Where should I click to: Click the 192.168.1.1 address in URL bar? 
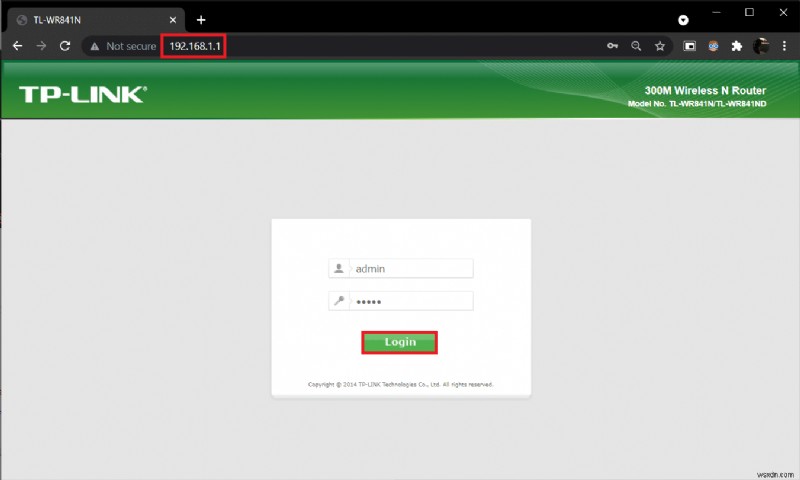click(194, 46)
